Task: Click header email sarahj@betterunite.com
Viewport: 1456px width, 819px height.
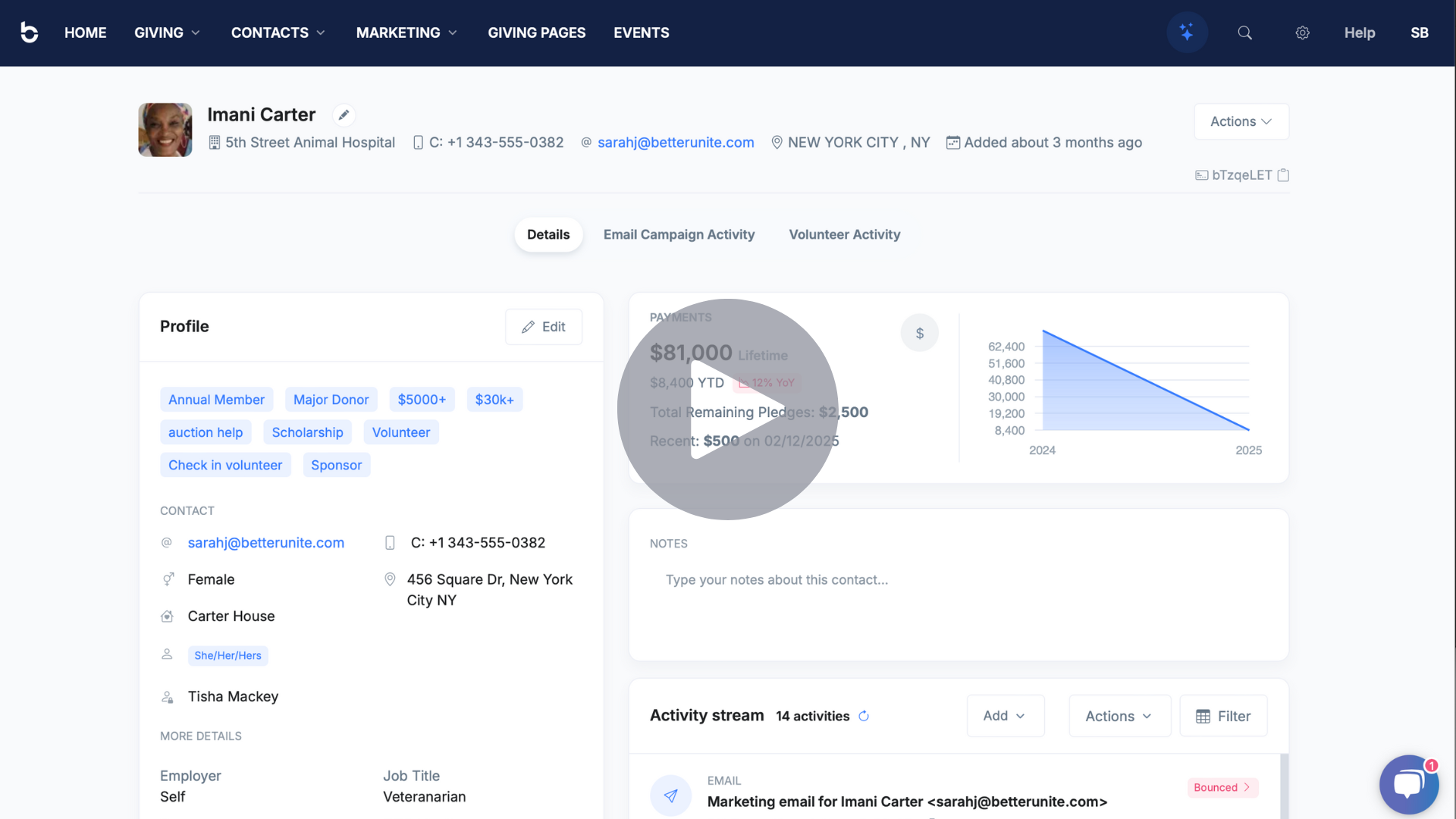Action: click(x=676, y=143)
